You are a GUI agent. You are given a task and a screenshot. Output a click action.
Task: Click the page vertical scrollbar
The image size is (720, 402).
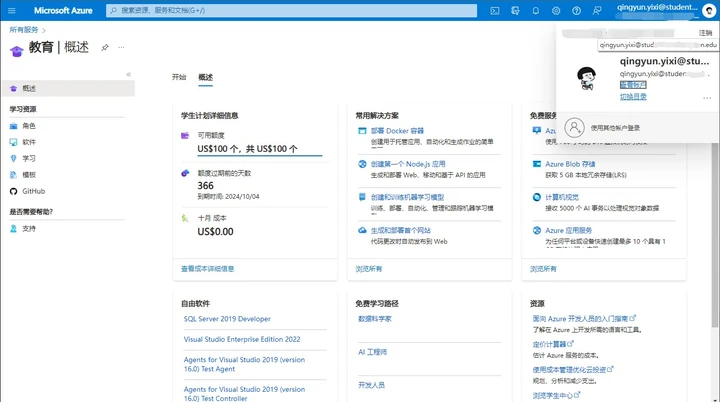point(714,234)
